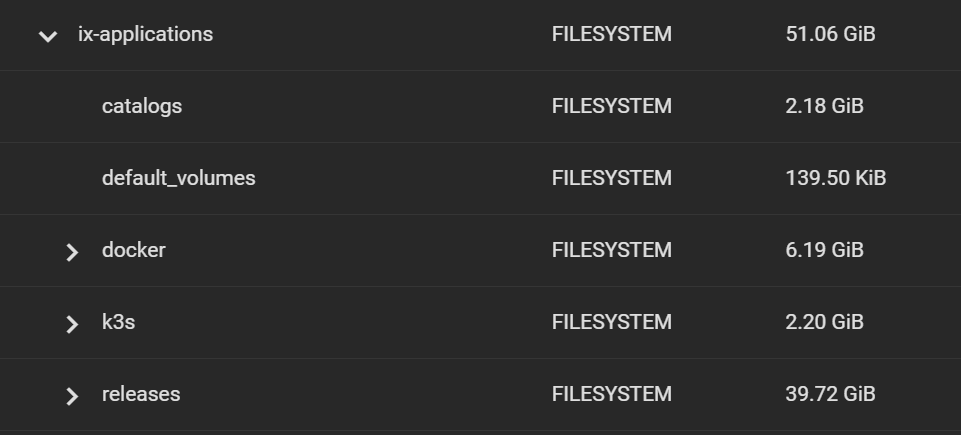
Task: Click the 2.18 GiB catalogs size
Action: [824, 106]
